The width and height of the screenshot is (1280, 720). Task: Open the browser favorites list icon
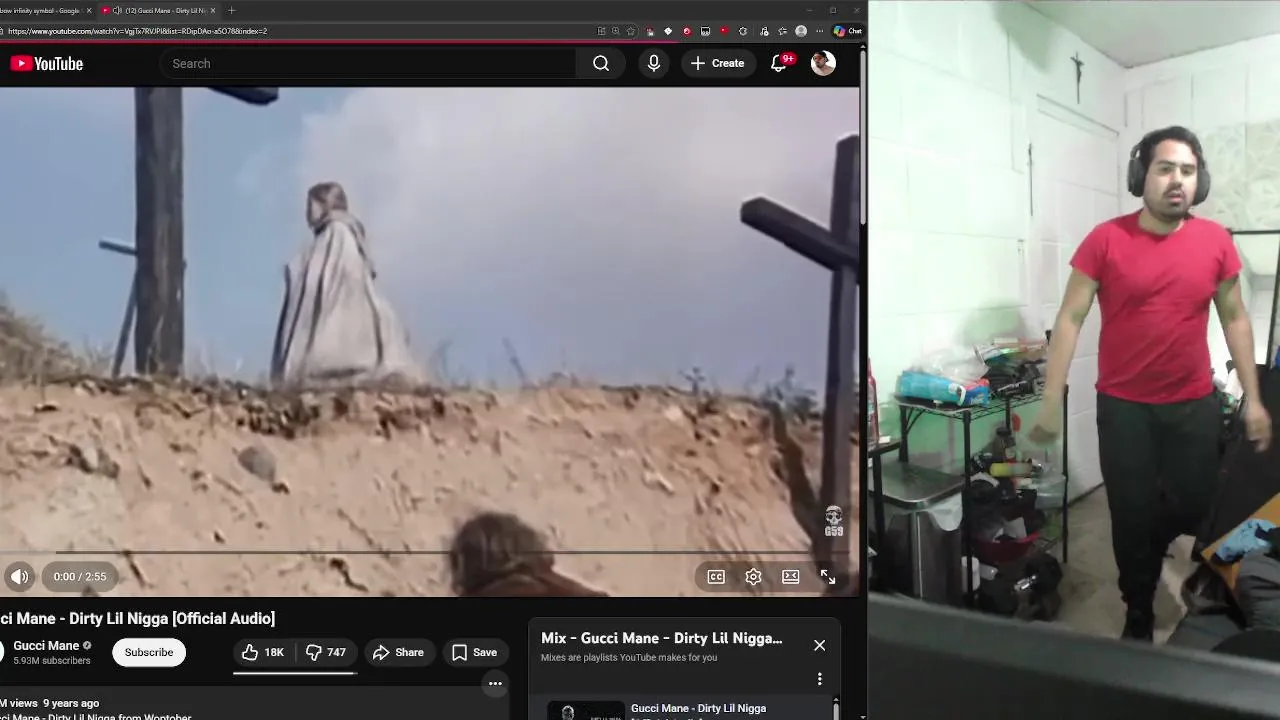[x=782, y=31]
